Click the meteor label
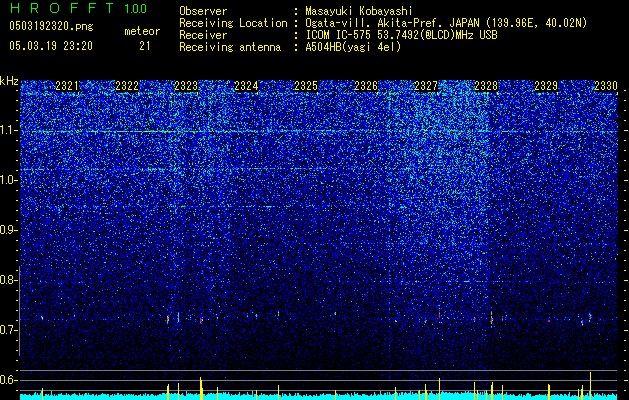The image size is (629, 400). (142, 31)
